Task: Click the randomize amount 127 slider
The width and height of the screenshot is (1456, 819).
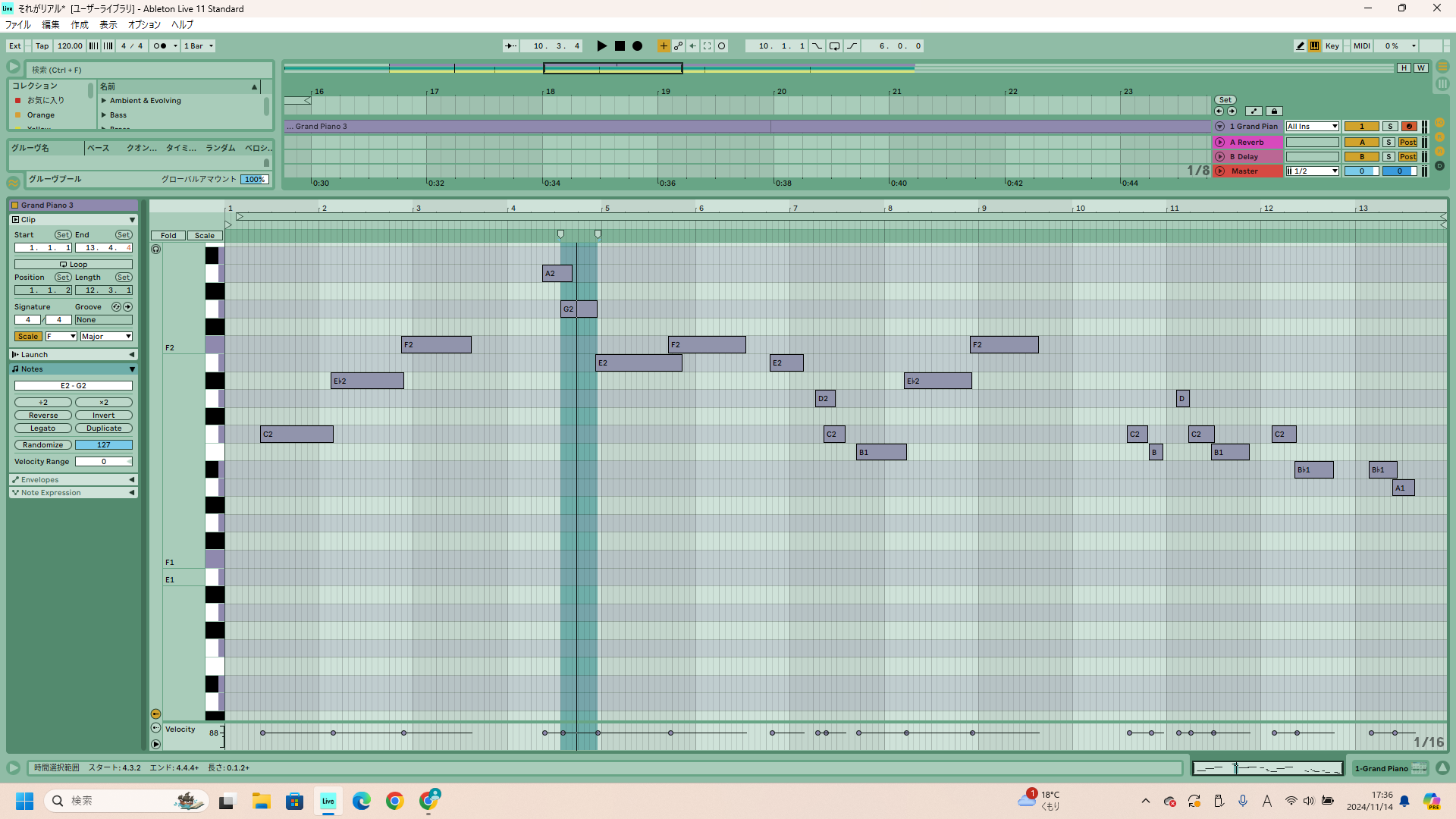Action: pyautogui.click(x=104, y=445)
